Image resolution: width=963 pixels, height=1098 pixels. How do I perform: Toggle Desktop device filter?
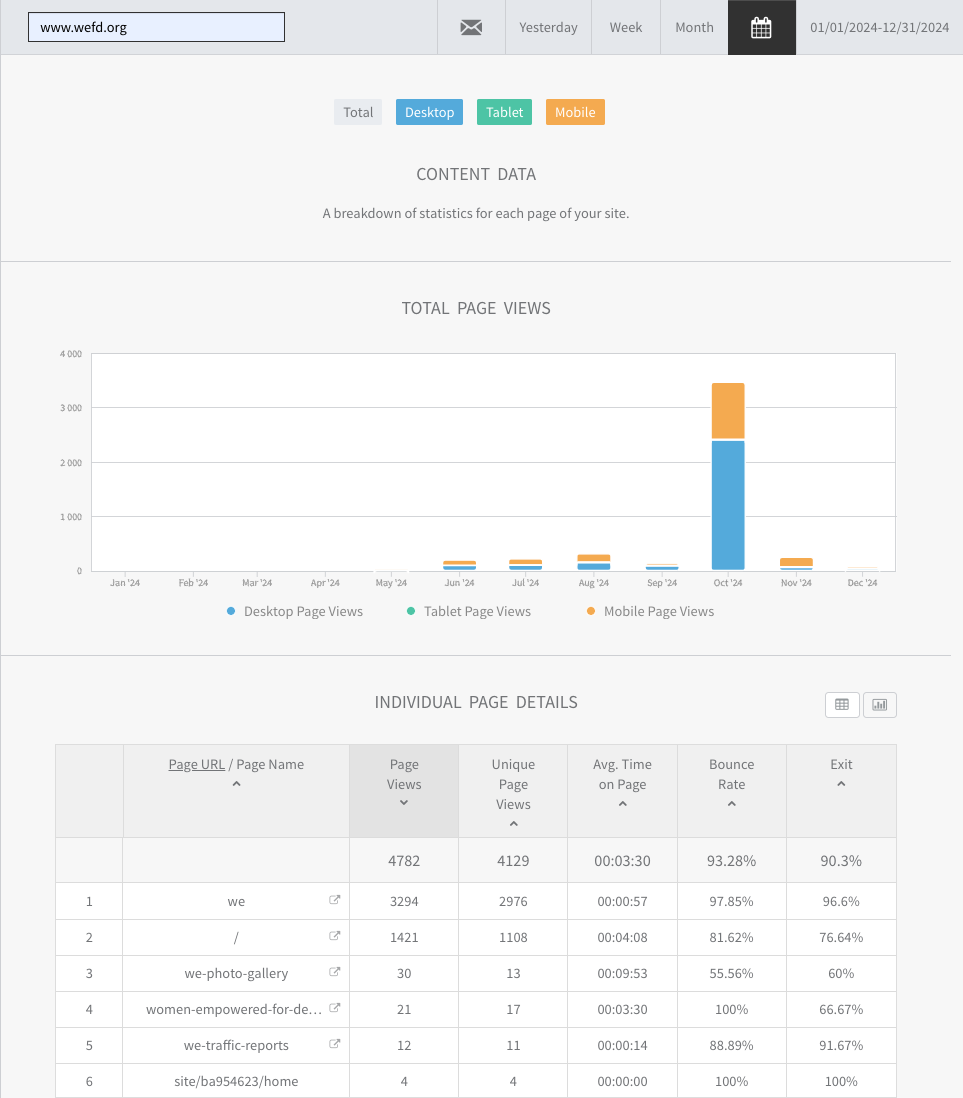pos(429,112)
